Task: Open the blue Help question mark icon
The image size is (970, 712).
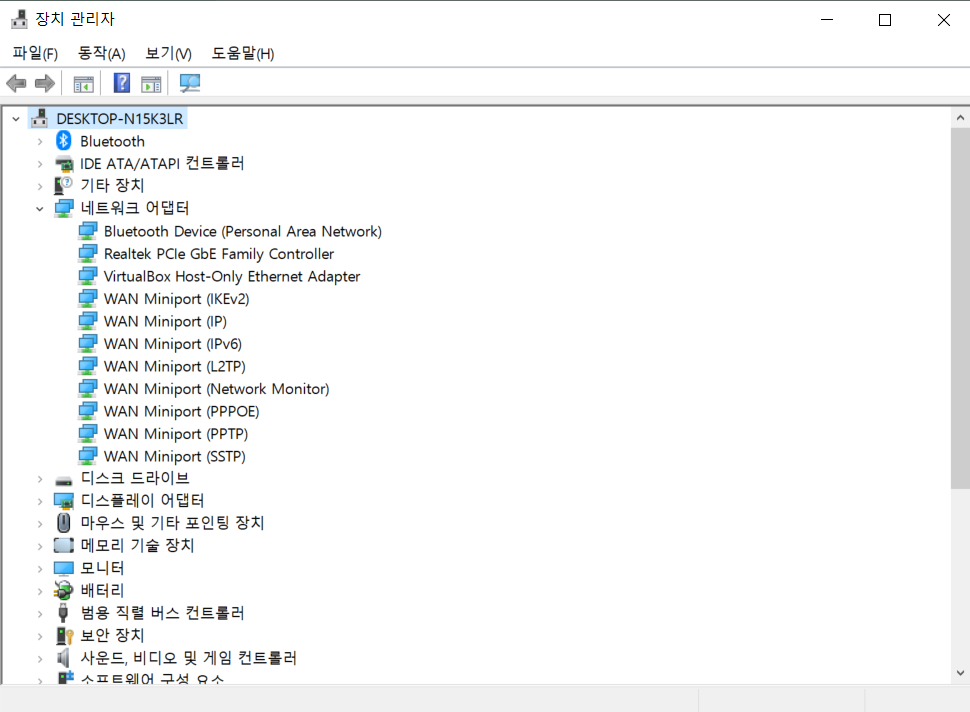Action: click(122, 83)
